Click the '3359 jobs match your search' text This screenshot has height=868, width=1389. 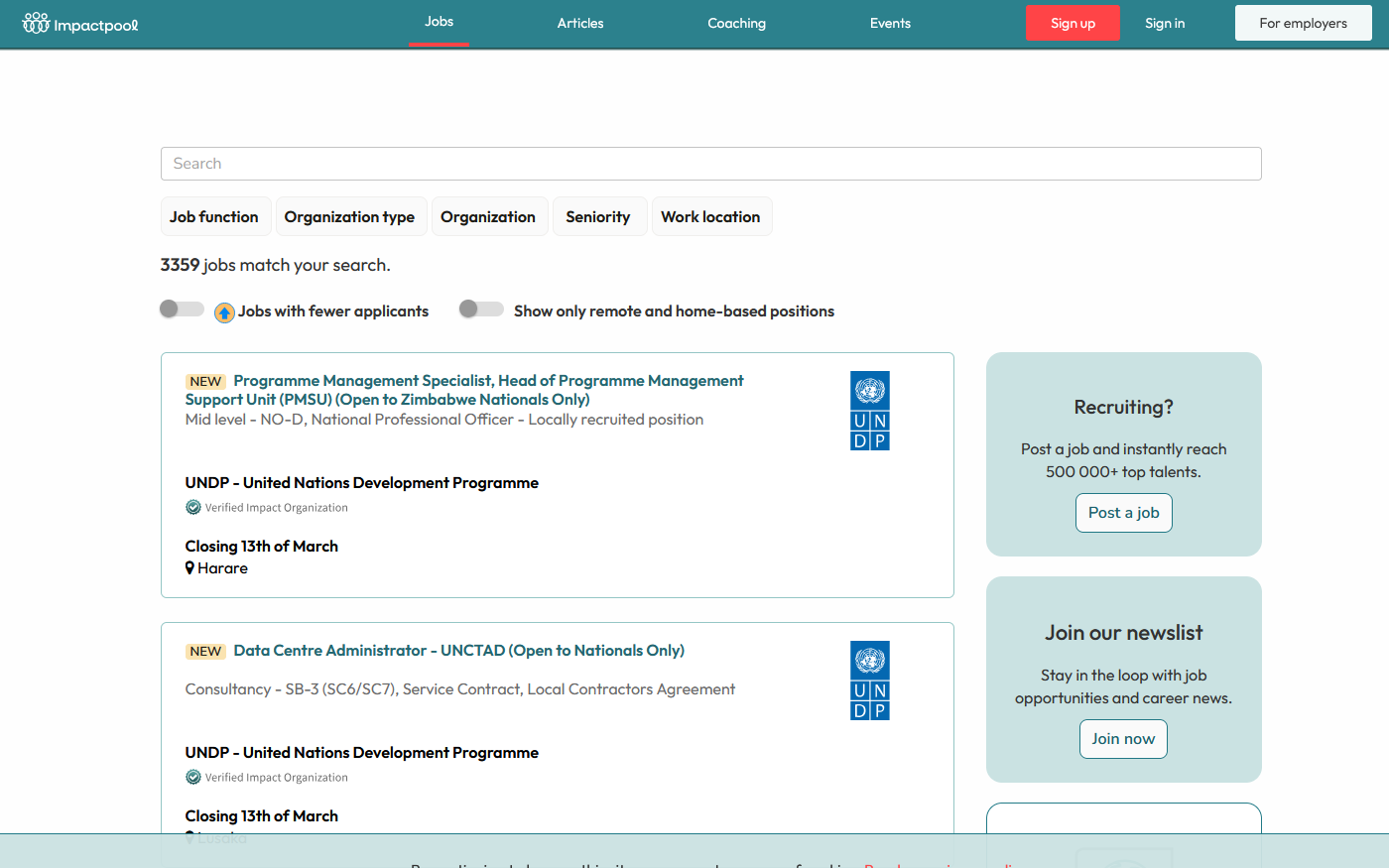276,265
